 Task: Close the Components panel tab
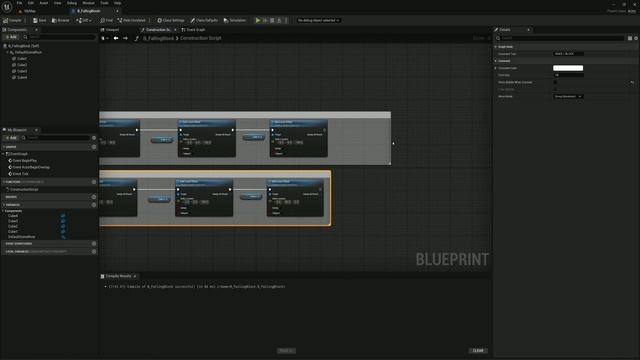tap(36, 30)
